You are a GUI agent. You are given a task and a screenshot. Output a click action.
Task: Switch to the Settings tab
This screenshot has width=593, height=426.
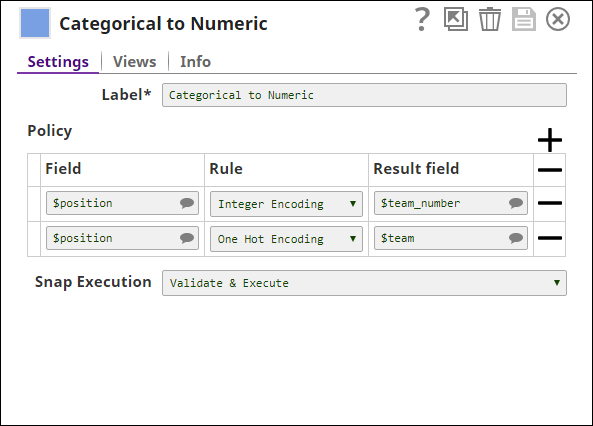[58, 62]
